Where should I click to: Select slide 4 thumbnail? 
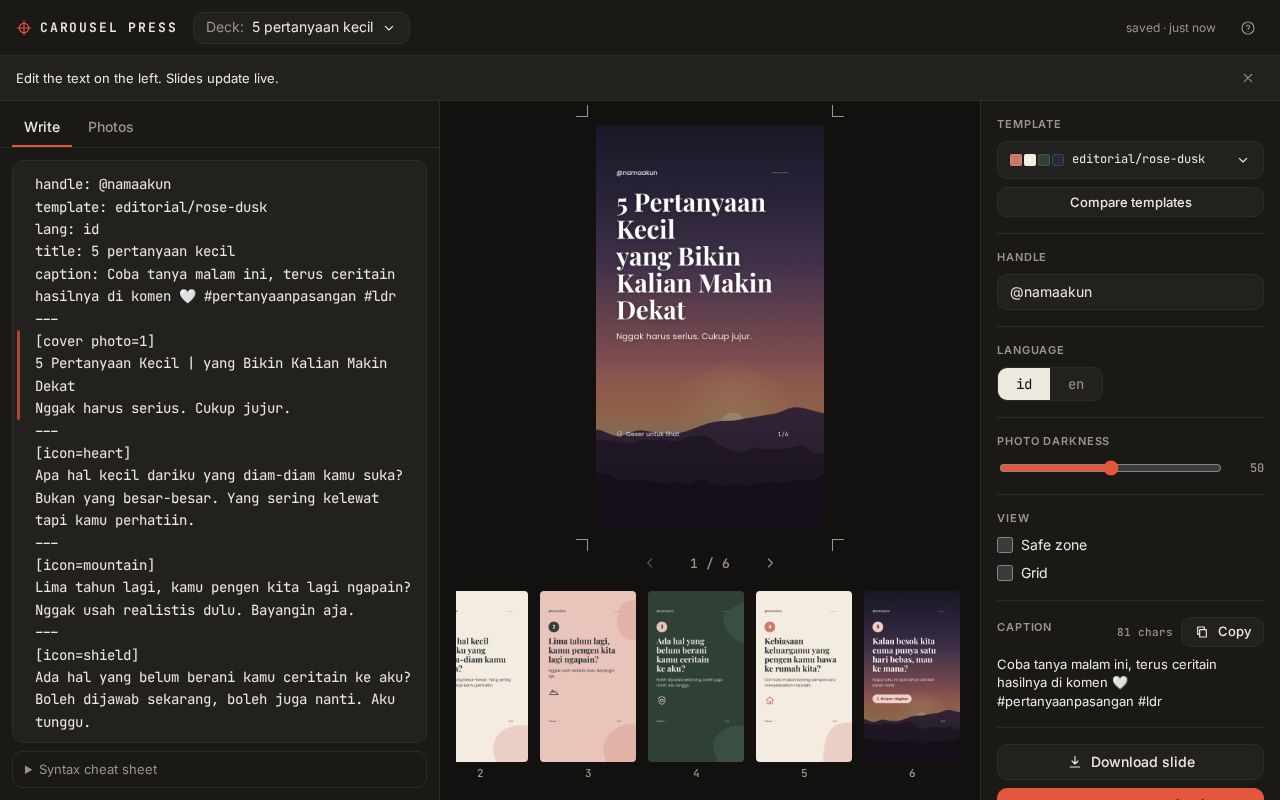[x=696, y=676]
